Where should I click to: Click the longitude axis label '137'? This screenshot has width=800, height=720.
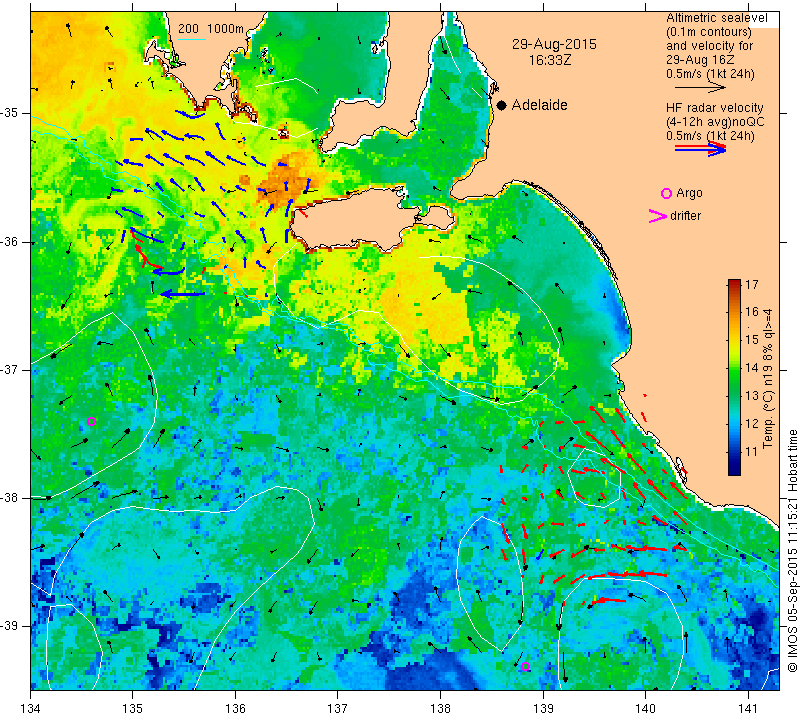click(x=338, y=708)
